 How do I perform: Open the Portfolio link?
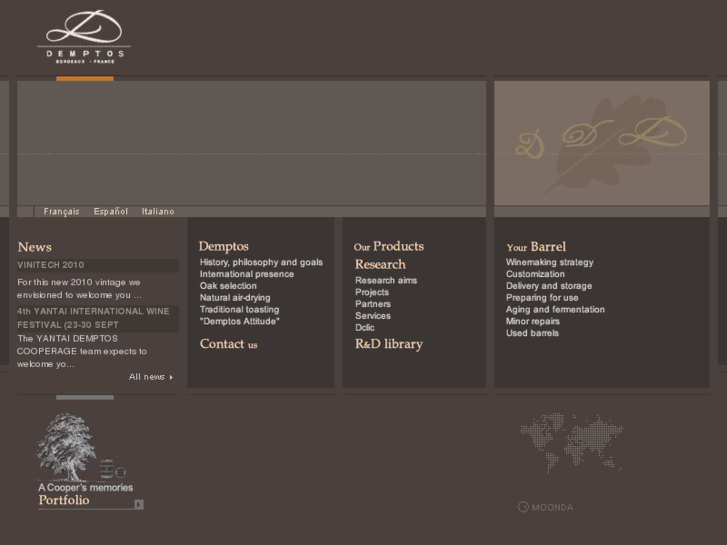64,500
